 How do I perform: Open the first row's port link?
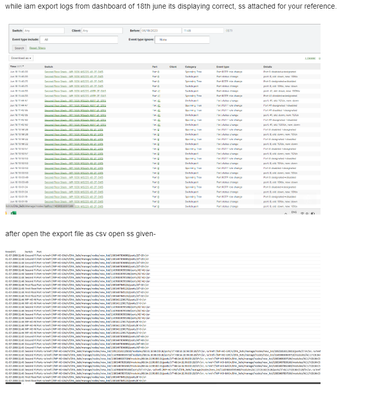(x=156, y=72)
